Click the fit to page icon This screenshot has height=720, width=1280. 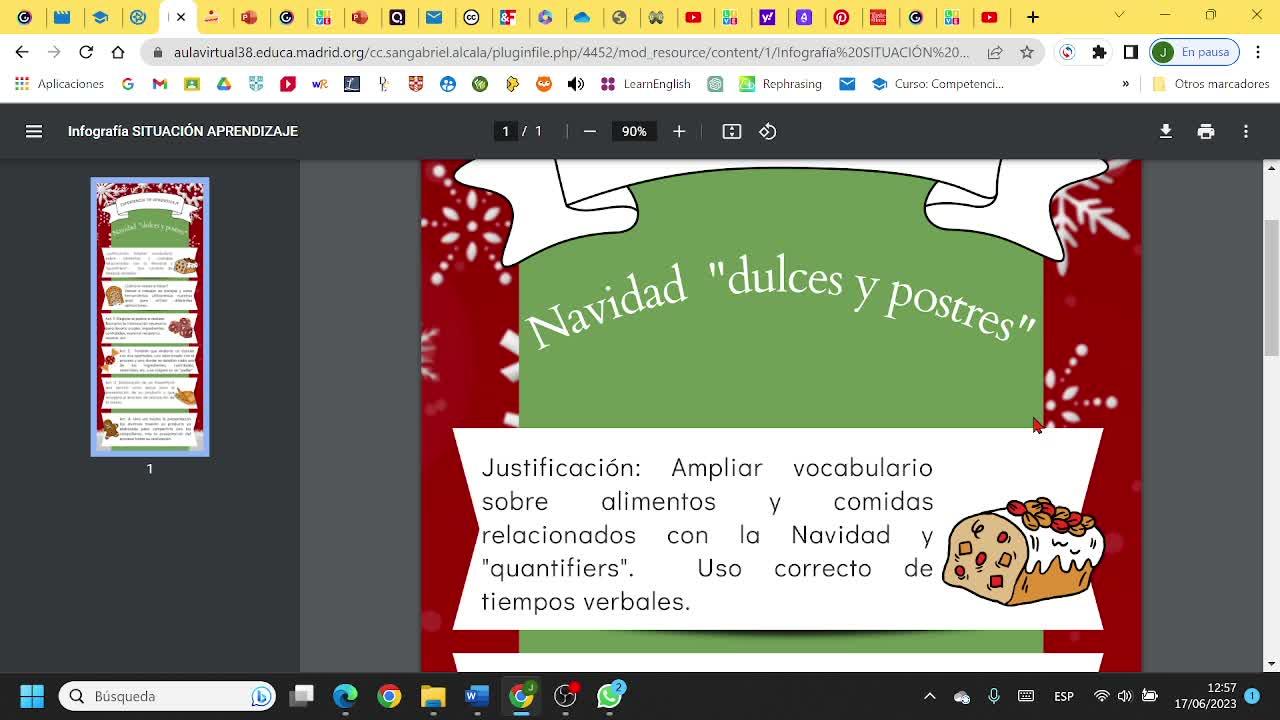point(732,131)
